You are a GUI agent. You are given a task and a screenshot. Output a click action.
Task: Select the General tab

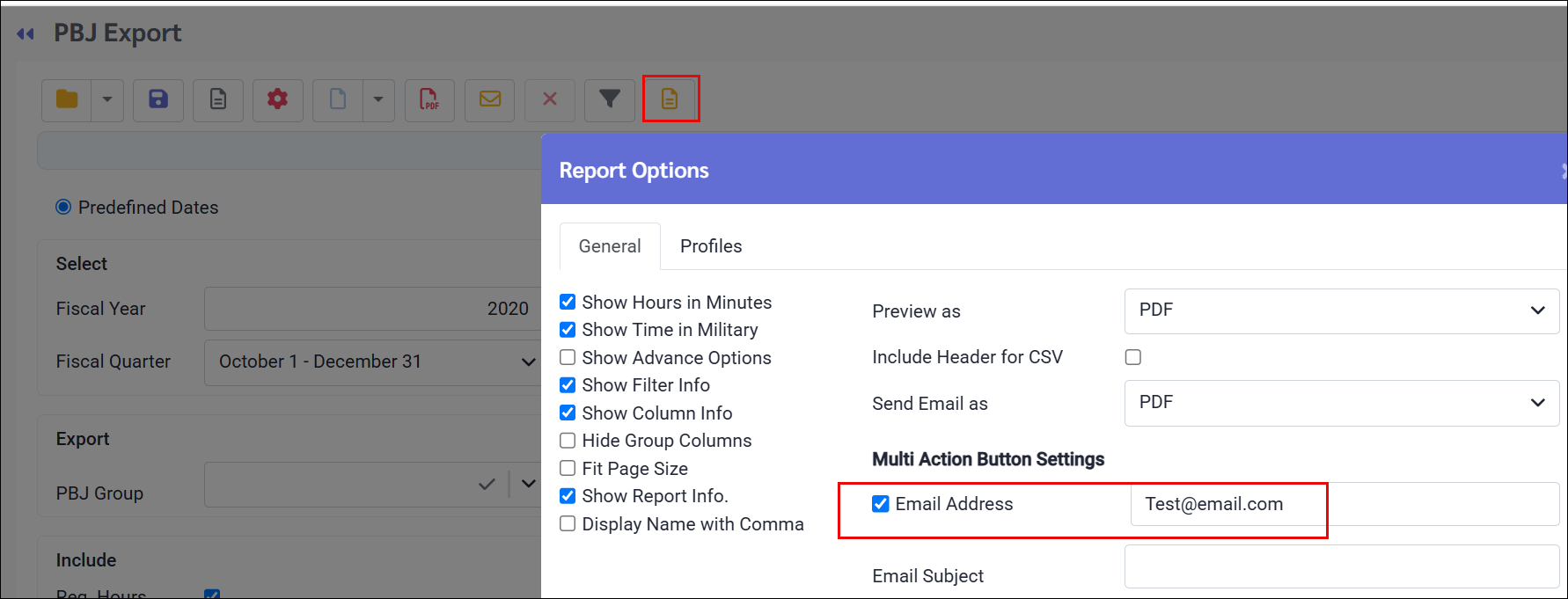click(610, 246)
